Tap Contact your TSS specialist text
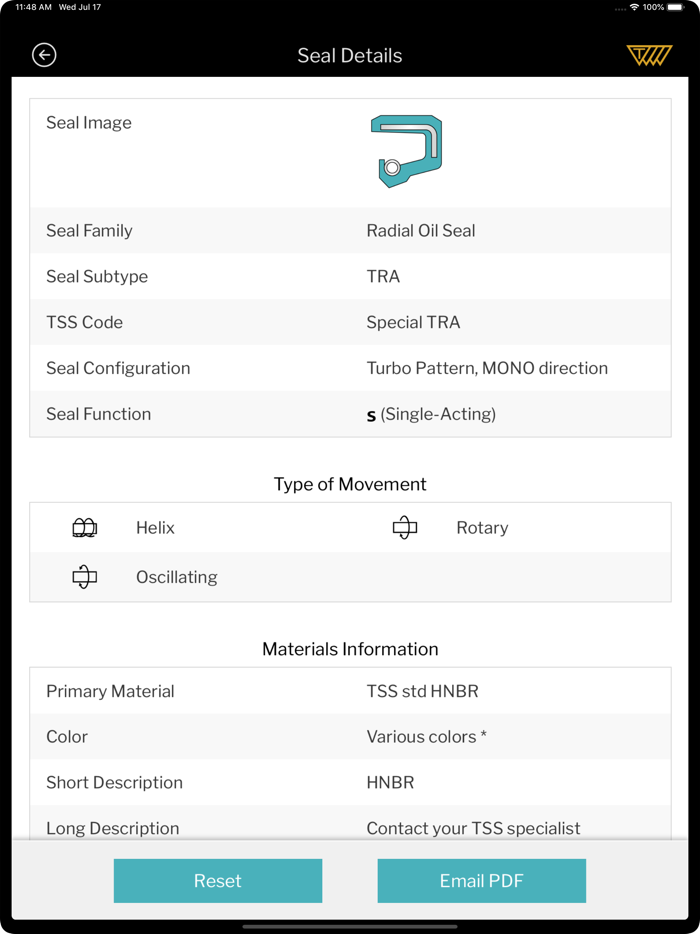Screen dimensions: 700x934 coord(473,828)
